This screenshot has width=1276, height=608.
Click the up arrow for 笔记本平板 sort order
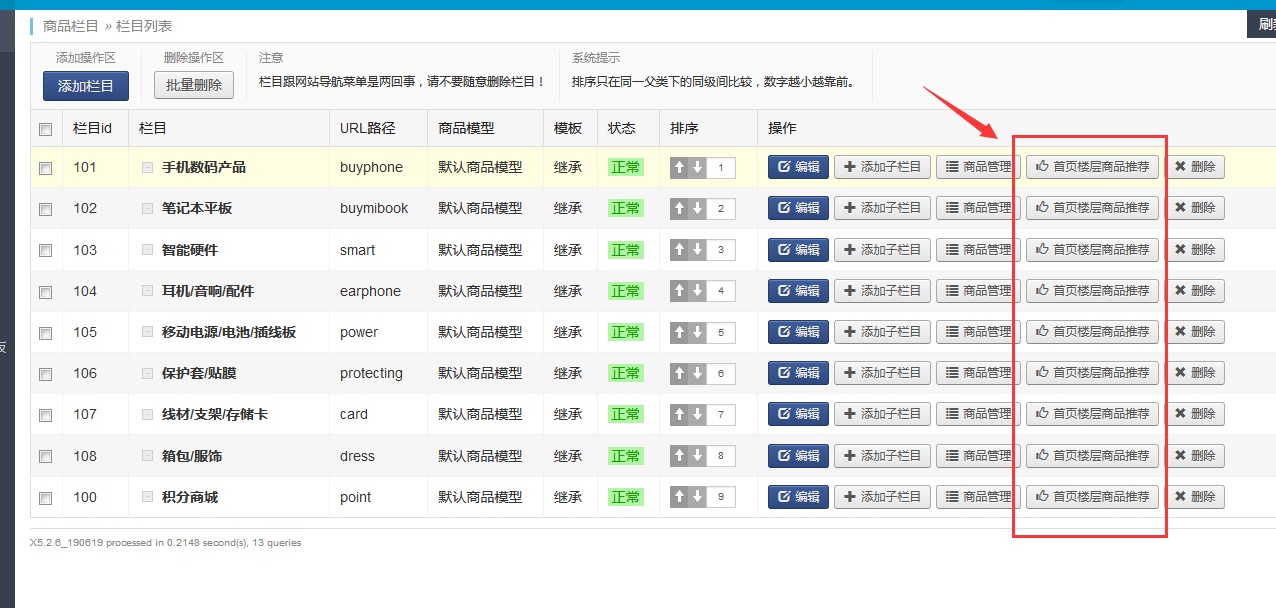680,209
